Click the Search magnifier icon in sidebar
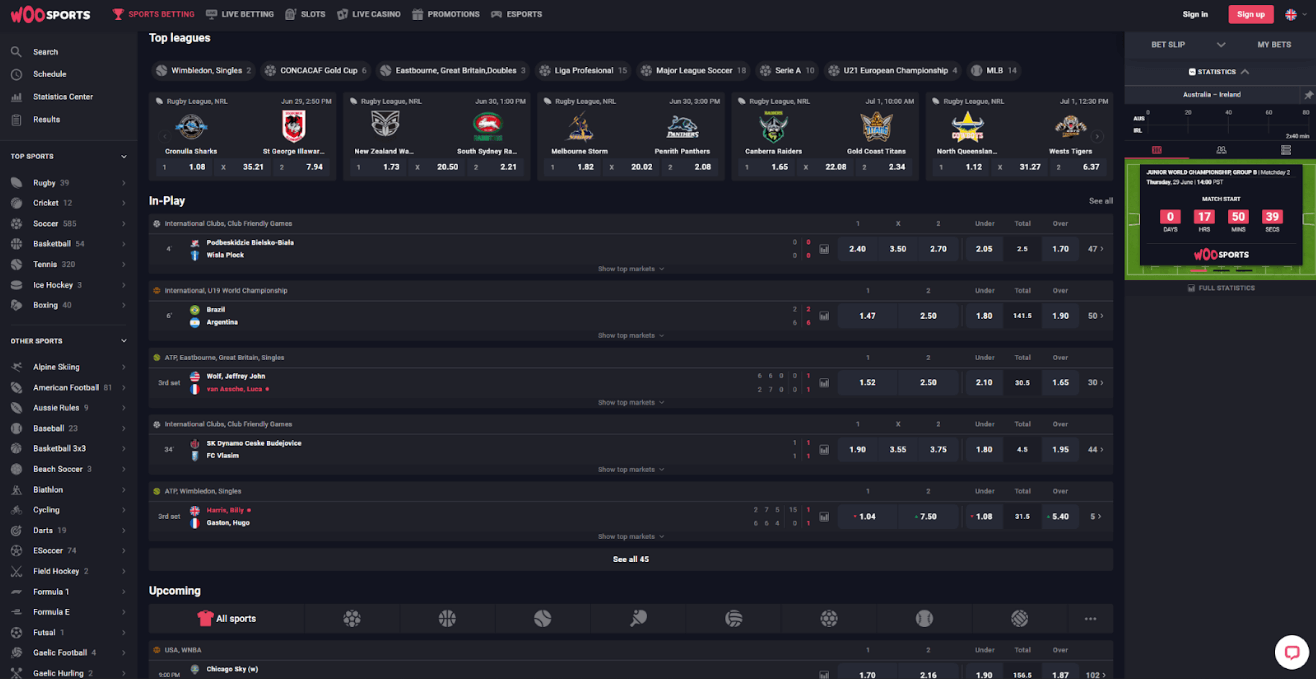 [x=16, y=52]
